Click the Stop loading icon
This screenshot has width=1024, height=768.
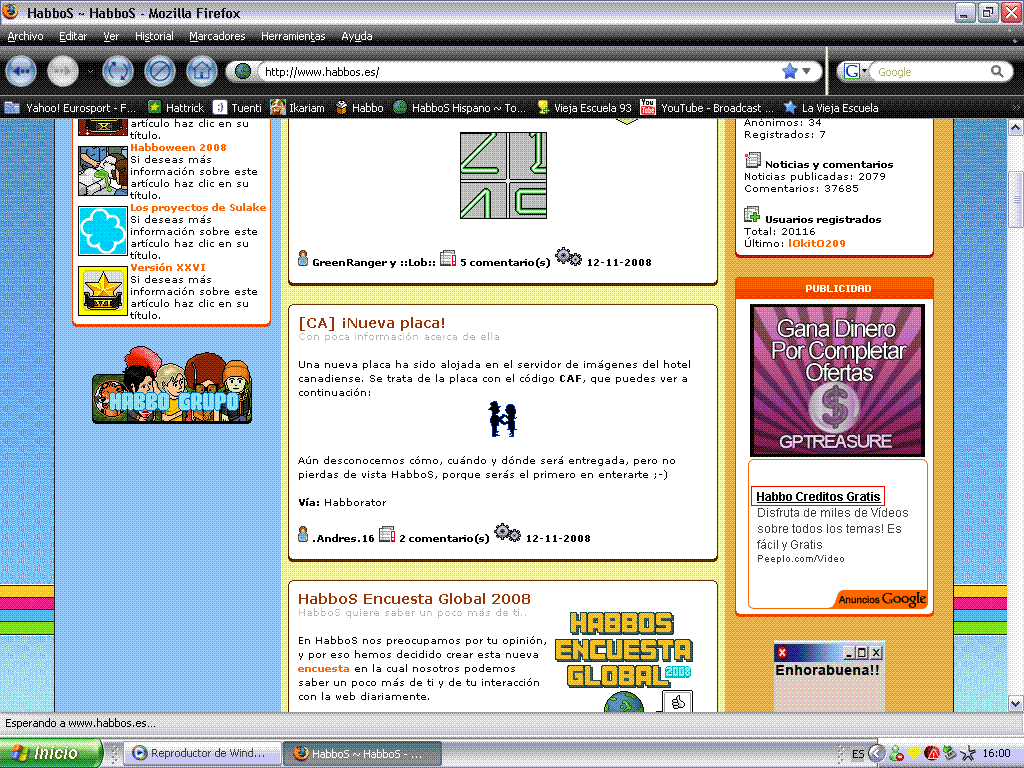click(x=159, y=71)
